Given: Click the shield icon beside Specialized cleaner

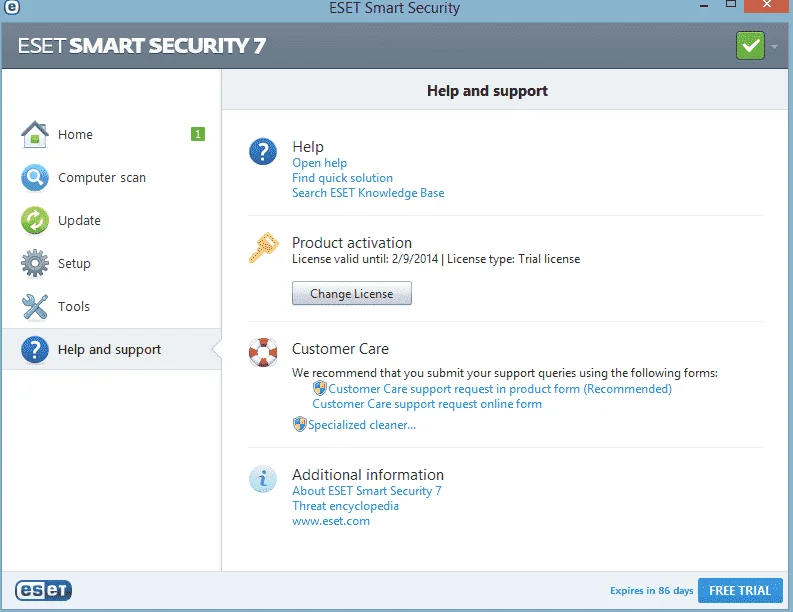Looking at the screenshot, I should pyautogui.click(x=299, y=424).
